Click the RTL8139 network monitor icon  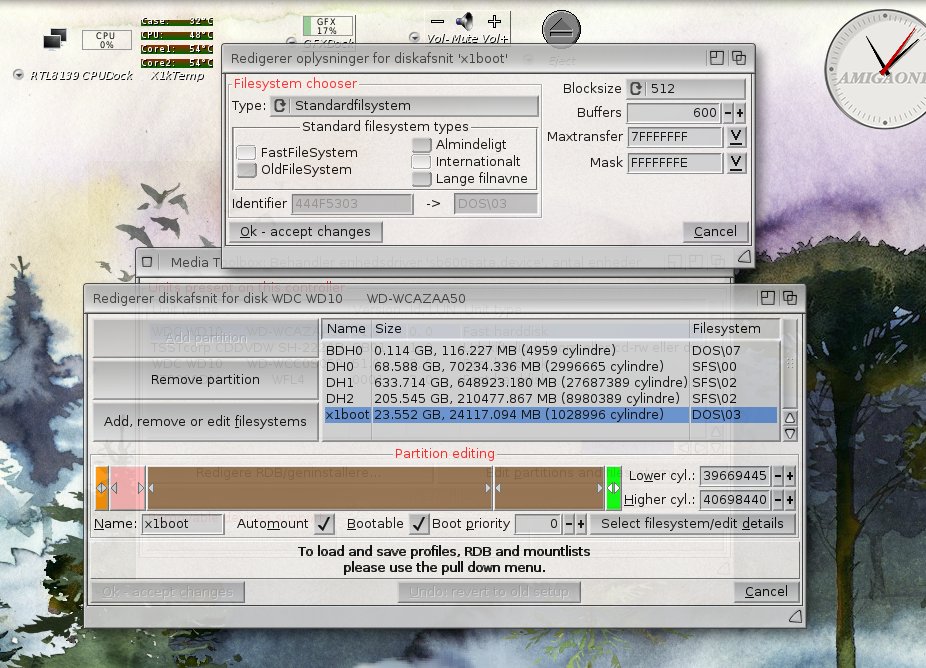(55, 39)
